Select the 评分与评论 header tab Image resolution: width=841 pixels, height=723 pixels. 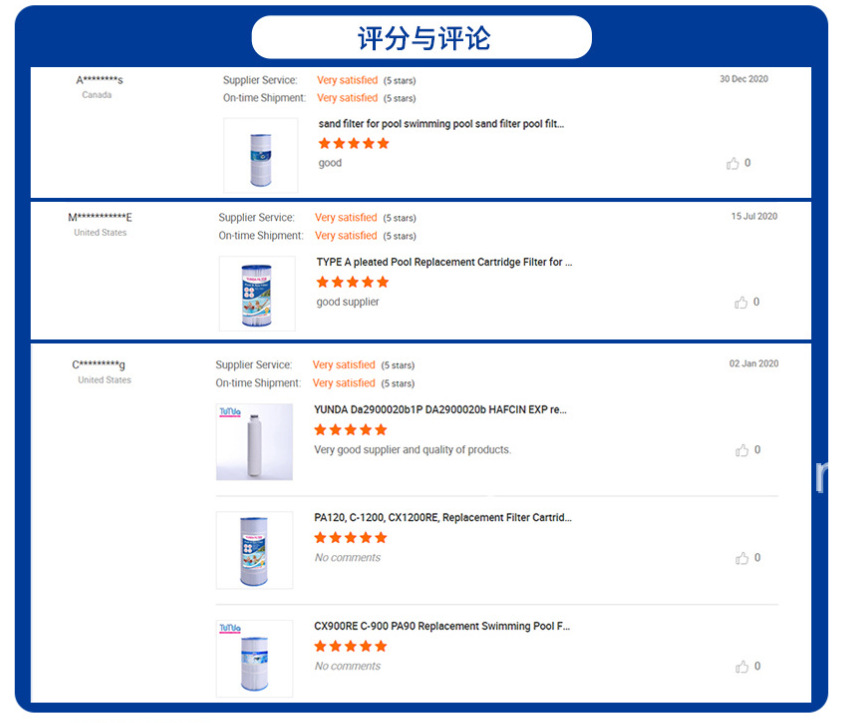pyautogui.click(x=421, y=38)
